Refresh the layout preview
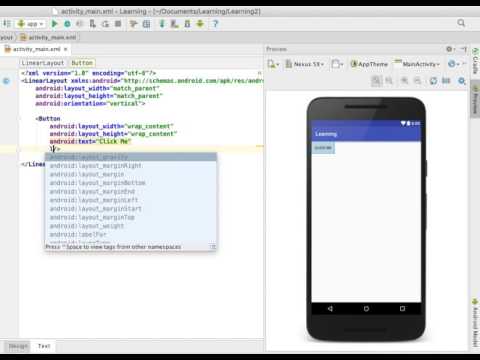Viewport: 480px width, 360px height. 433,81
